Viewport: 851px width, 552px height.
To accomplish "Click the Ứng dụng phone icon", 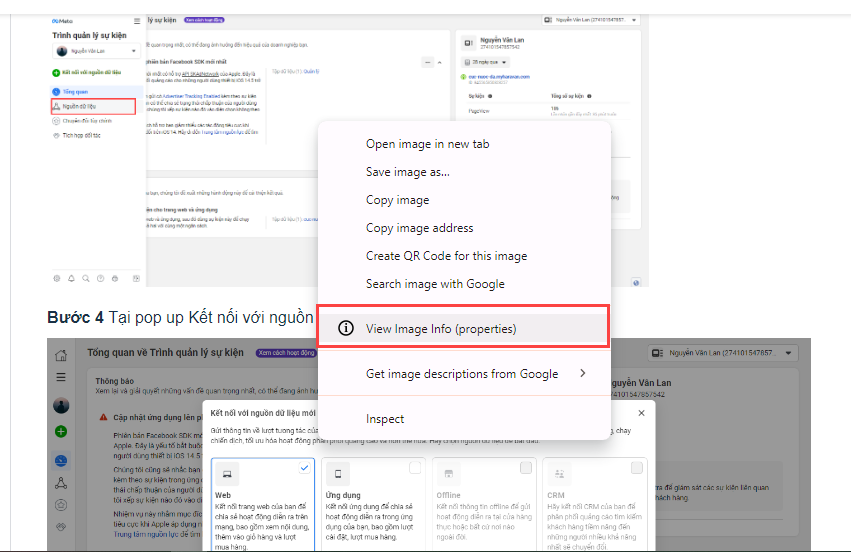I will [x=338, y=474].
